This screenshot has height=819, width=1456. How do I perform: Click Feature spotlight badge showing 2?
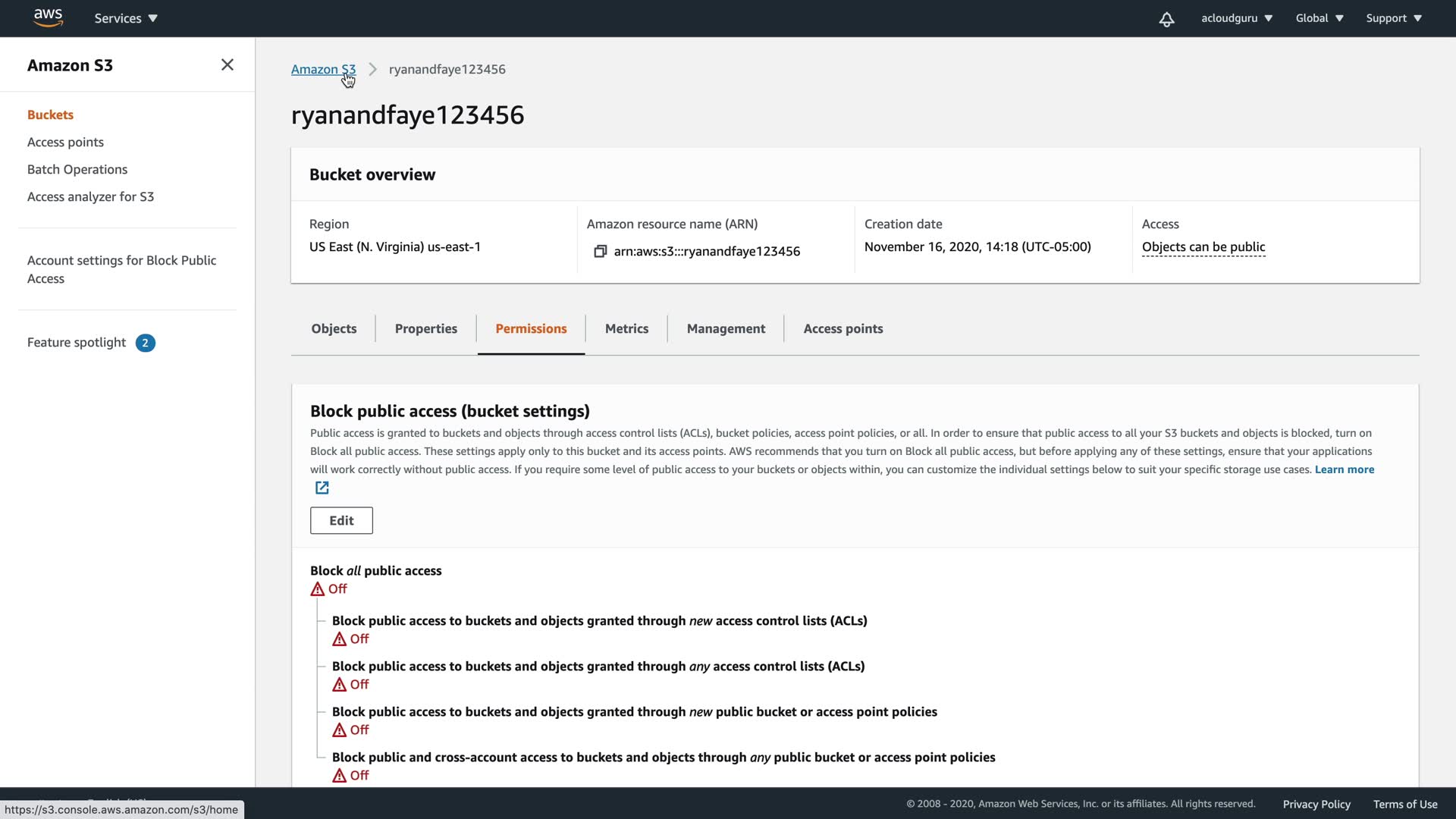145,343
